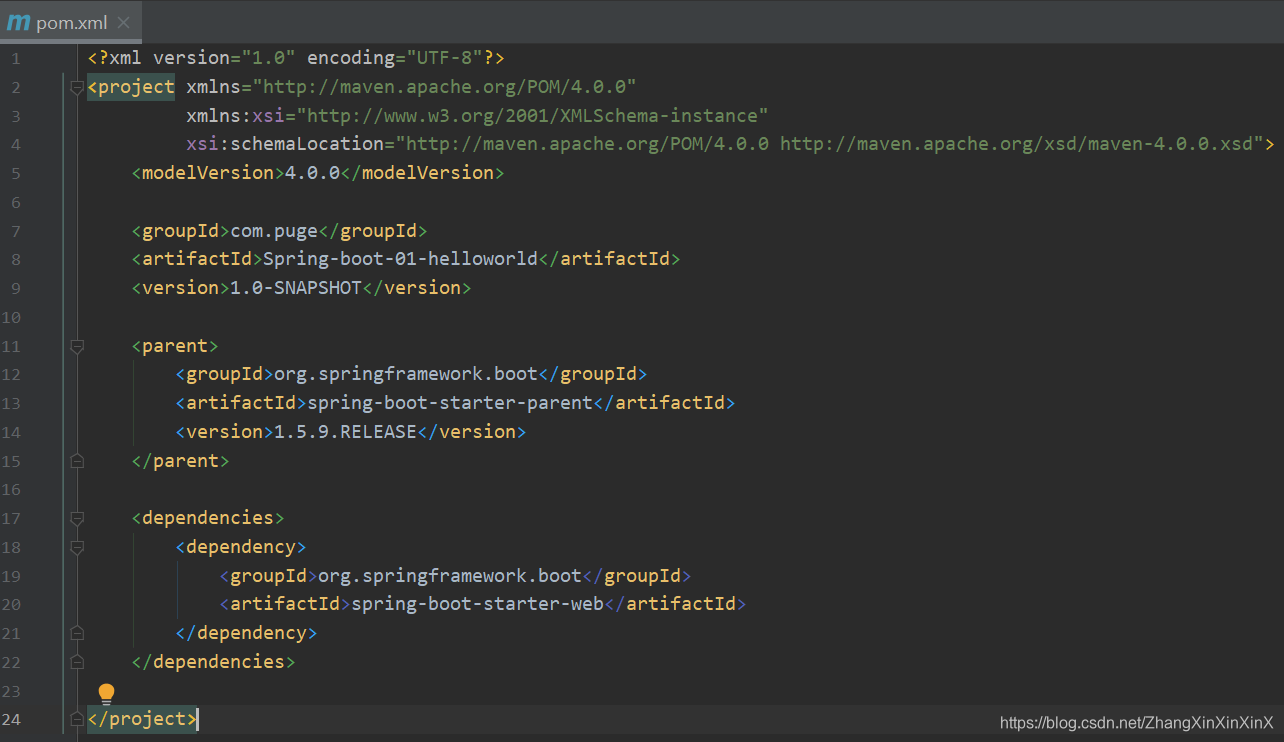This screenshot has height=742, width=1284.
Task: Click the opening parent tag
Action: (x=175, y=346)
